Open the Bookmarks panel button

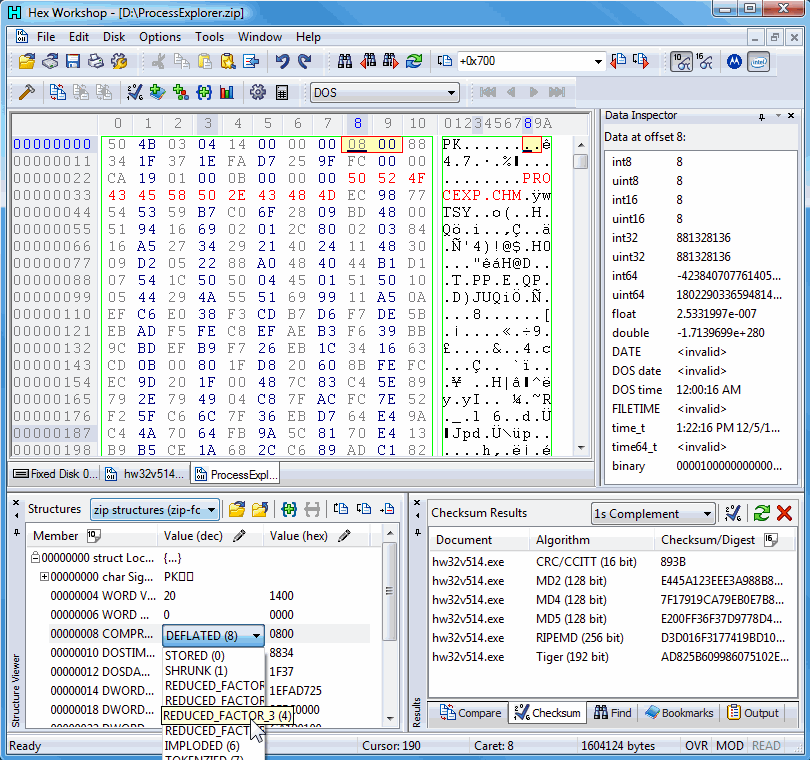679,713
